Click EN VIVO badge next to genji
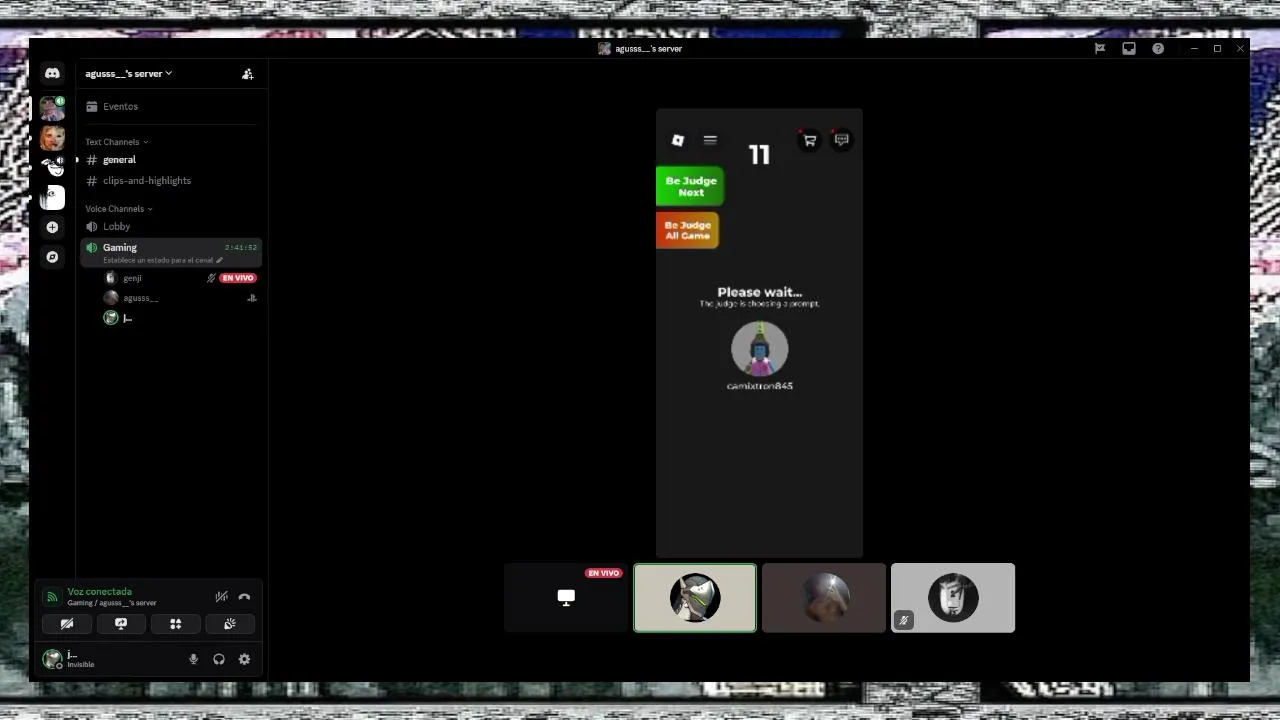Screen dimensions: 1280x720 point(238,278)
